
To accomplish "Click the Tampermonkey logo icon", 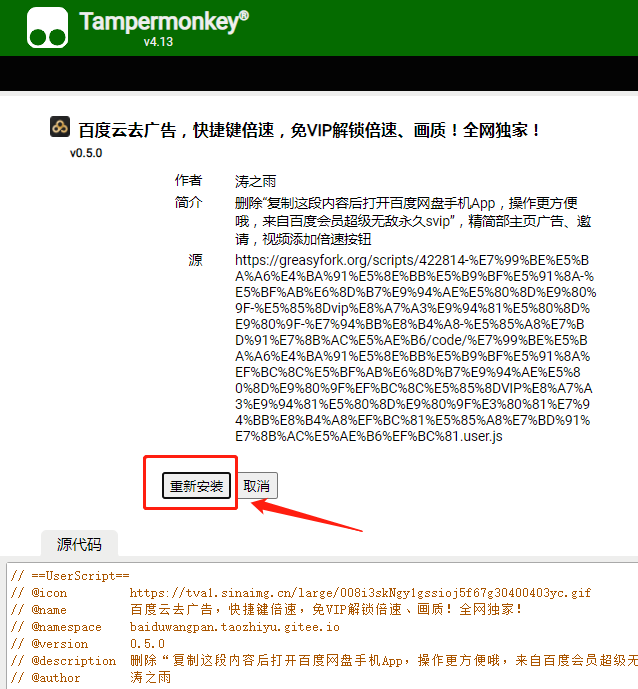I will coord(47,27).
